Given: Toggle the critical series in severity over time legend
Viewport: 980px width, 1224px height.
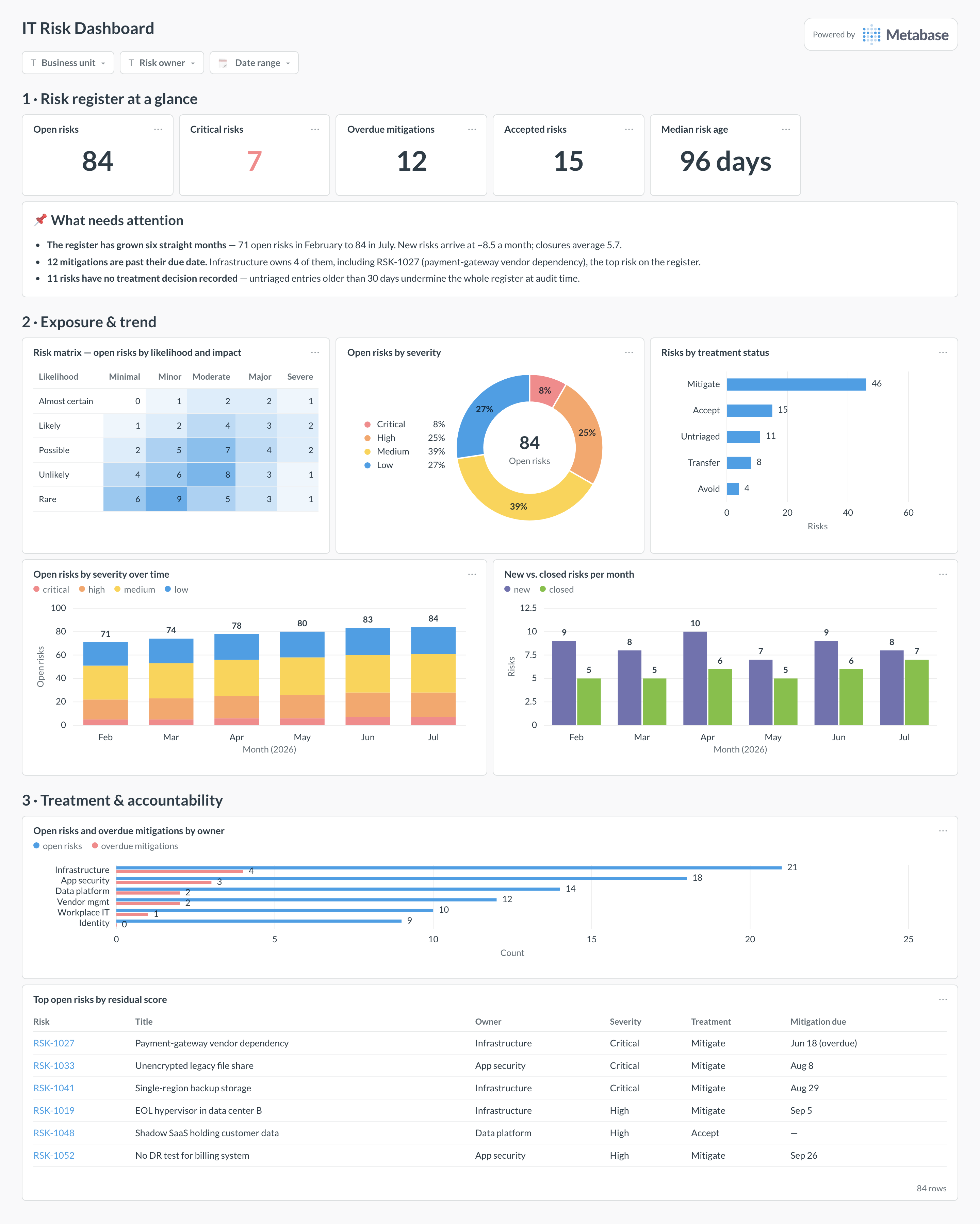Looking at the screenshot, I should tap(51, 590).
